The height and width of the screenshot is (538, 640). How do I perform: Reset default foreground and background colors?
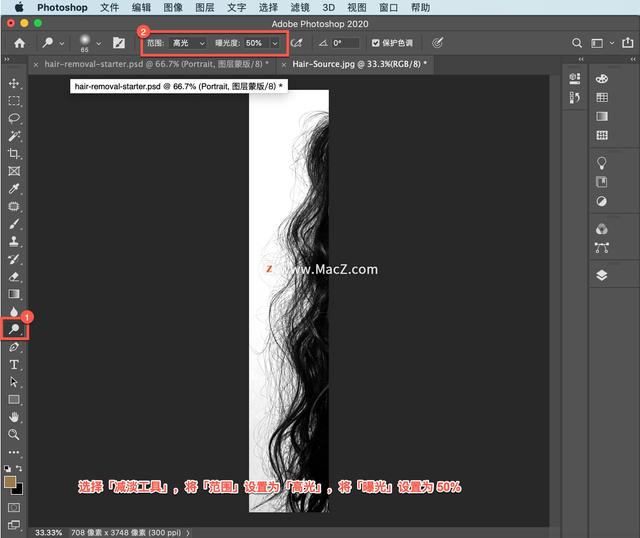[x=7, y=469]
